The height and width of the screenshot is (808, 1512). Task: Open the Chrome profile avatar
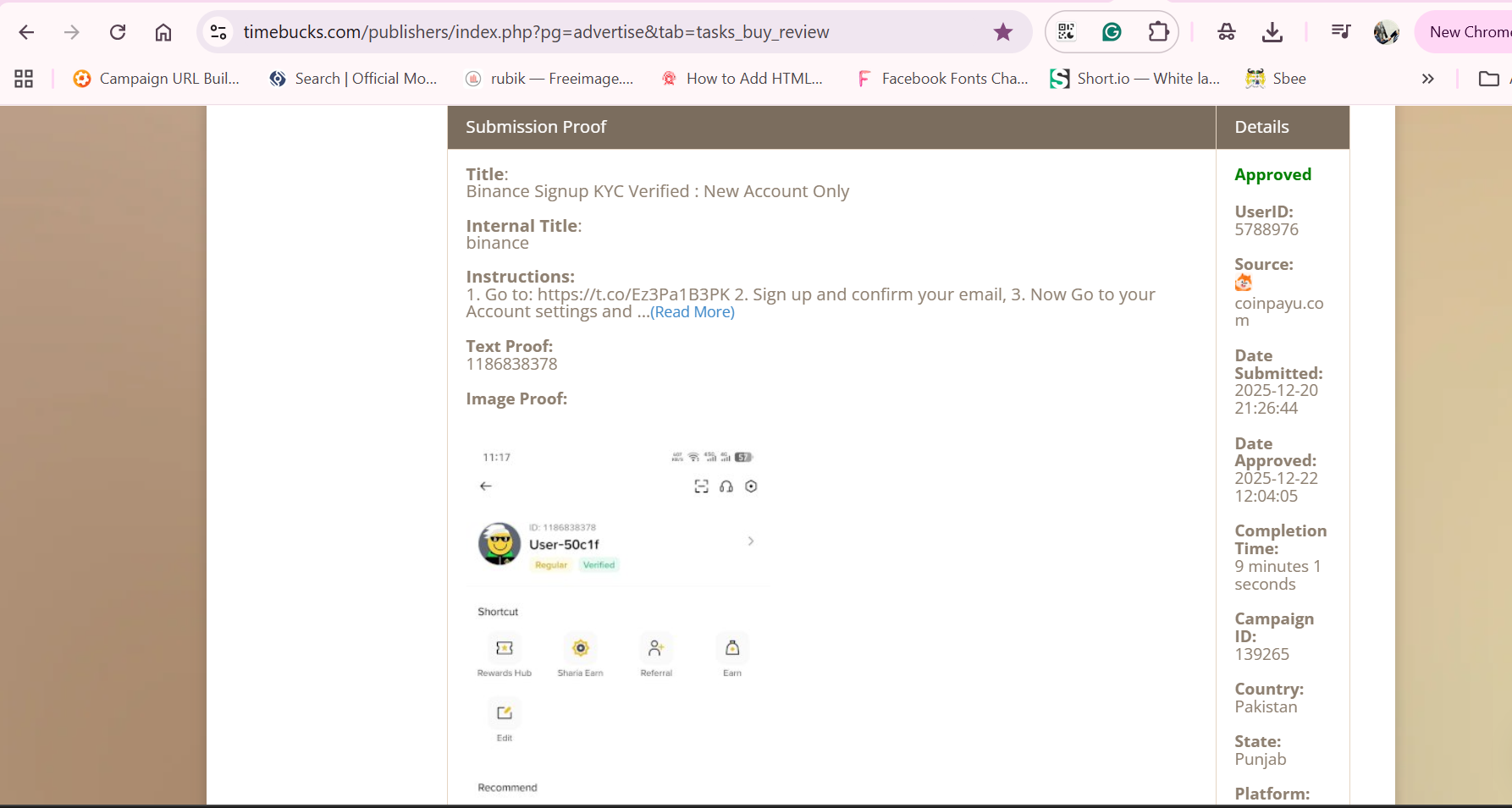(1387, 32)
